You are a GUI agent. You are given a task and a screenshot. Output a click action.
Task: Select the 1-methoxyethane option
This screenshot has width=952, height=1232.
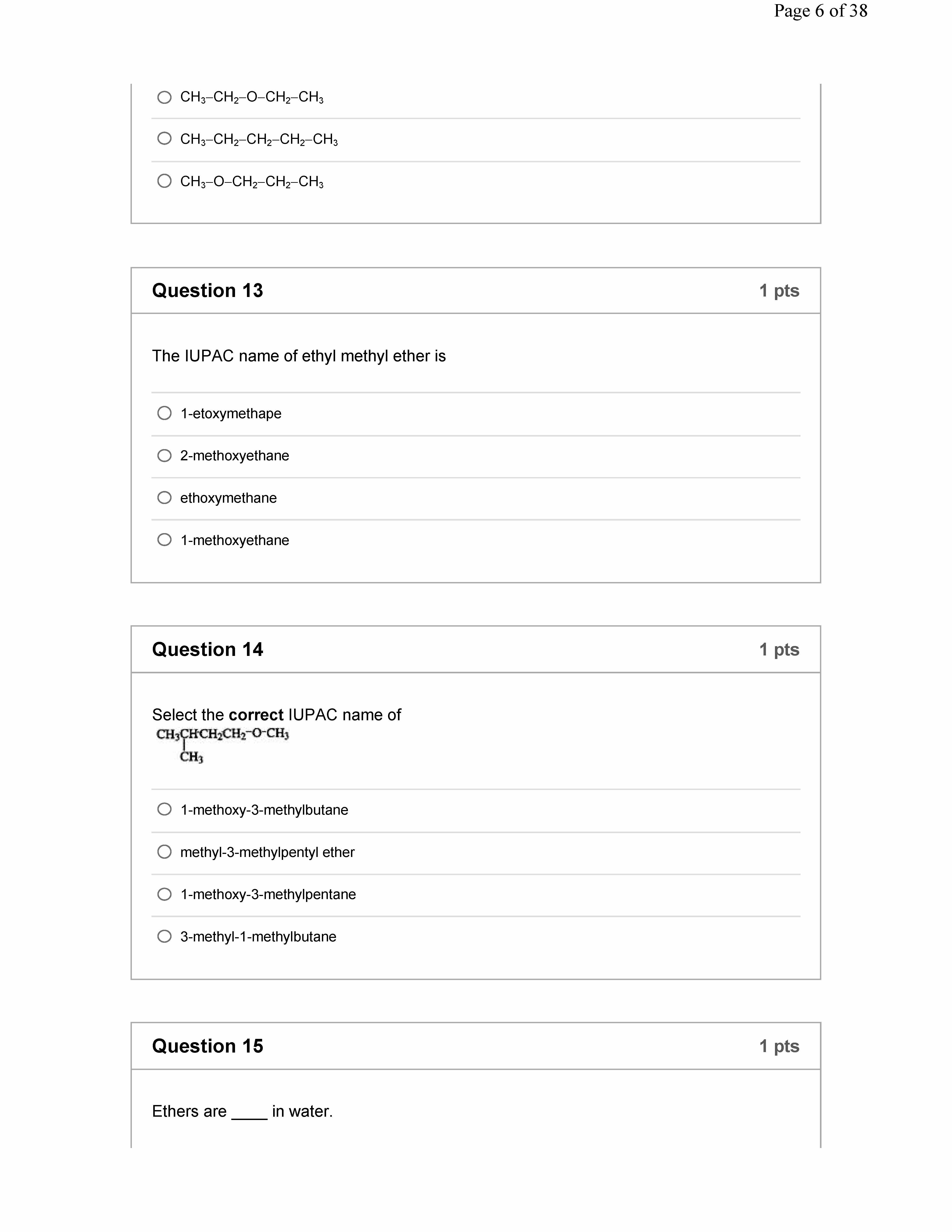click(164, 540)
